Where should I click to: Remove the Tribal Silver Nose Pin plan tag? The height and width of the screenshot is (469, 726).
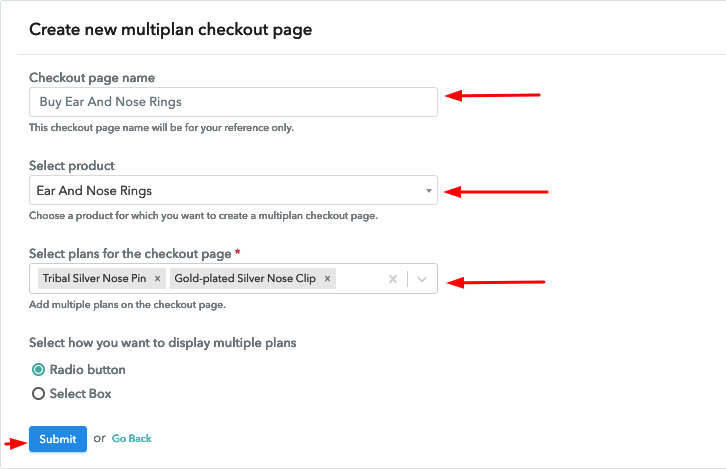click(x=157, y=279)
